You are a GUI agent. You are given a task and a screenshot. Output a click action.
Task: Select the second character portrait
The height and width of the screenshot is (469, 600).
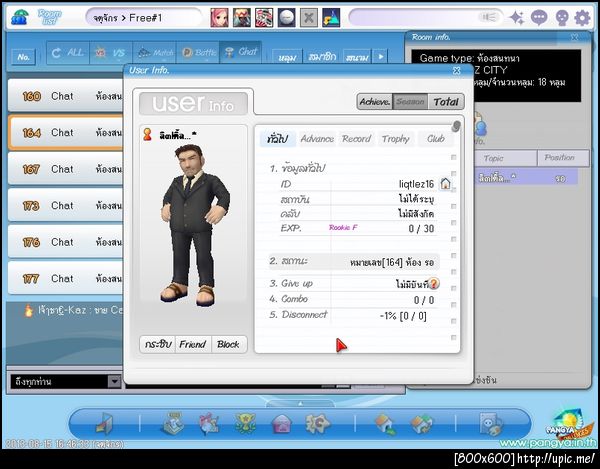(242, 18)
